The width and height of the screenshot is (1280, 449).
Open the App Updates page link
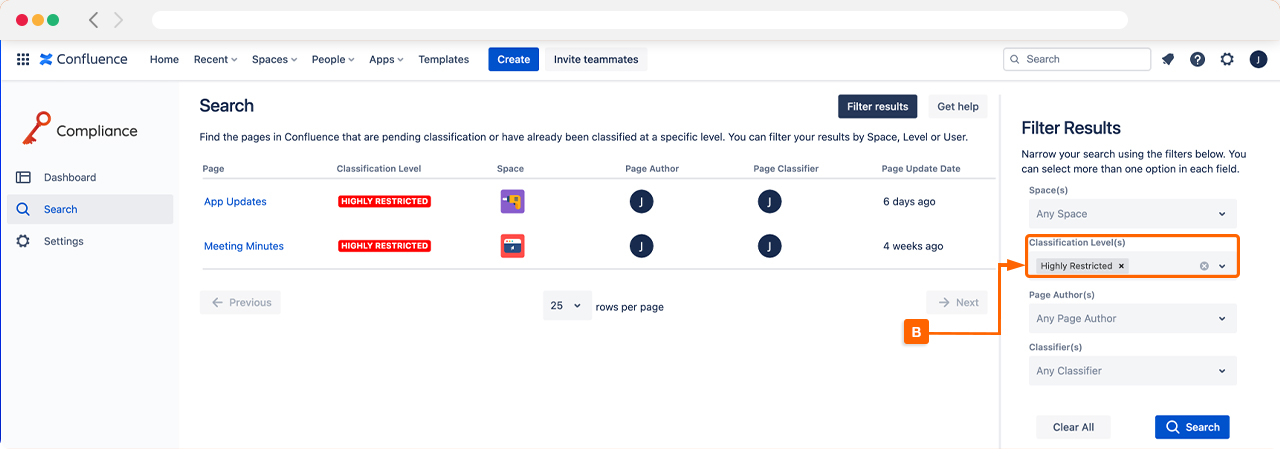[235, 202]
